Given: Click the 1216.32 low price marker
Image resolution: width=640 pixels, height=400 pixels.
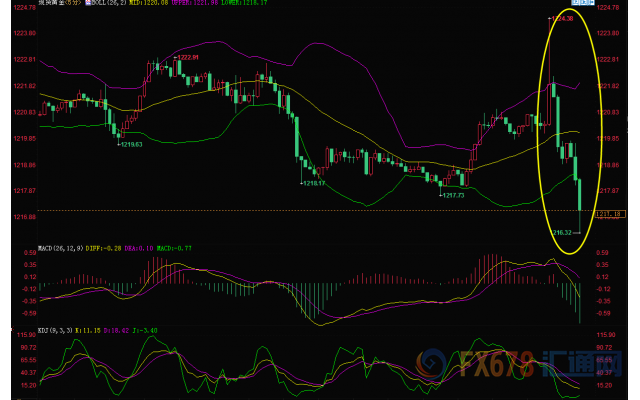Looking at the screenshot, I should pos(562,232).
